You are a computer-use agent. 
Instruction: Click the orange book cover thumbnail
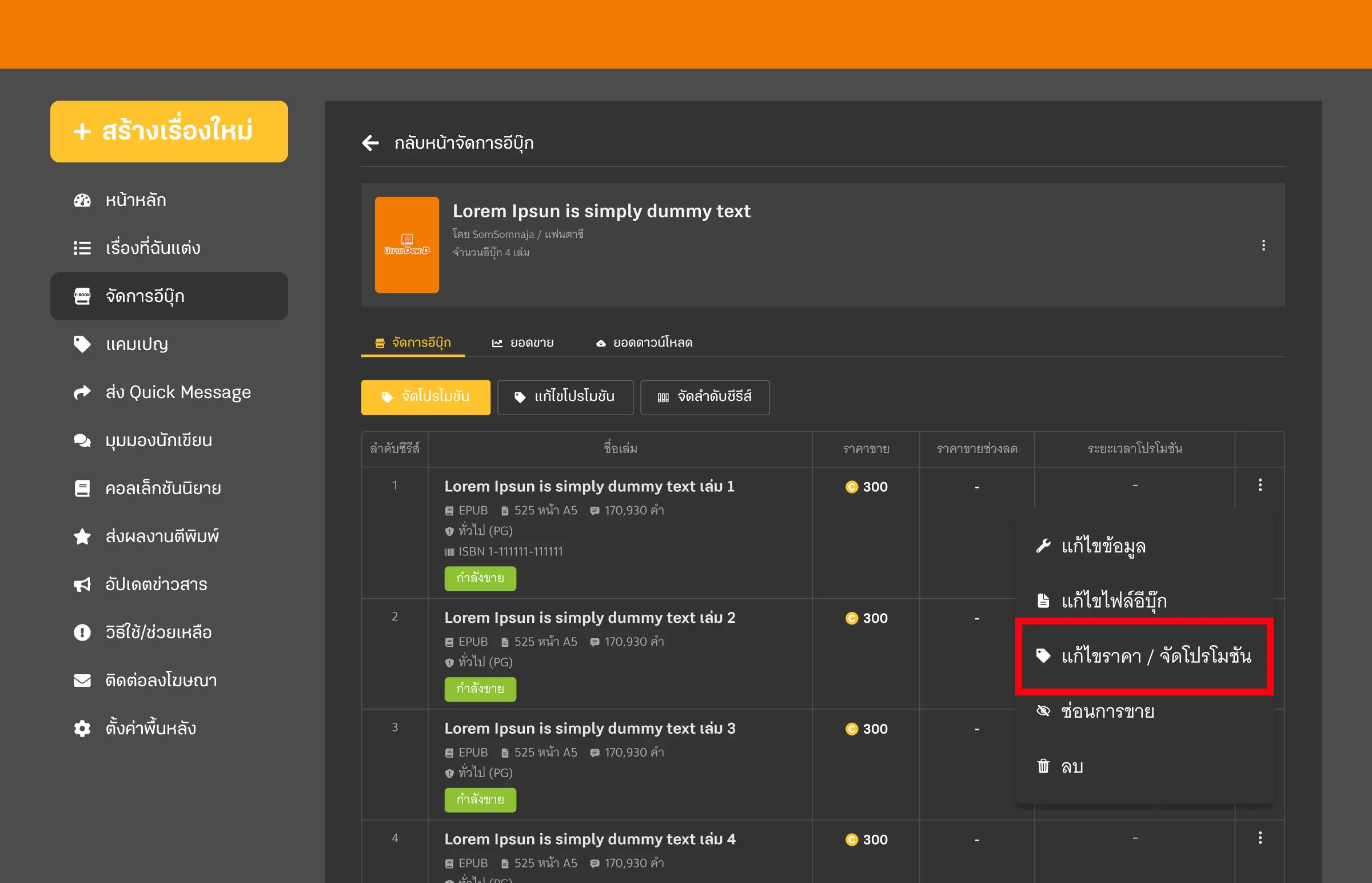click(x=407, y=245)
